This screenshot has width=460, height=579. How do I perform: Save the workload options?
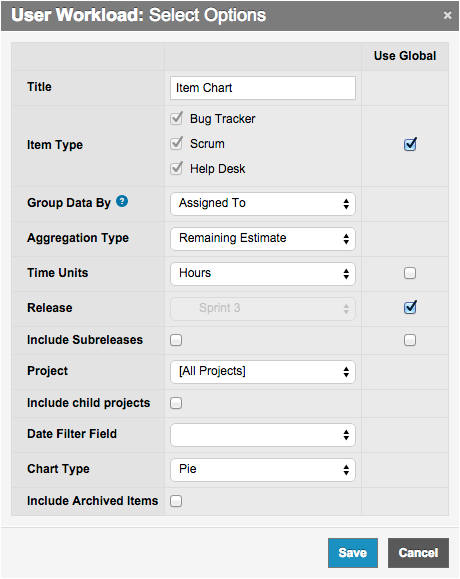tap(353, 553)
